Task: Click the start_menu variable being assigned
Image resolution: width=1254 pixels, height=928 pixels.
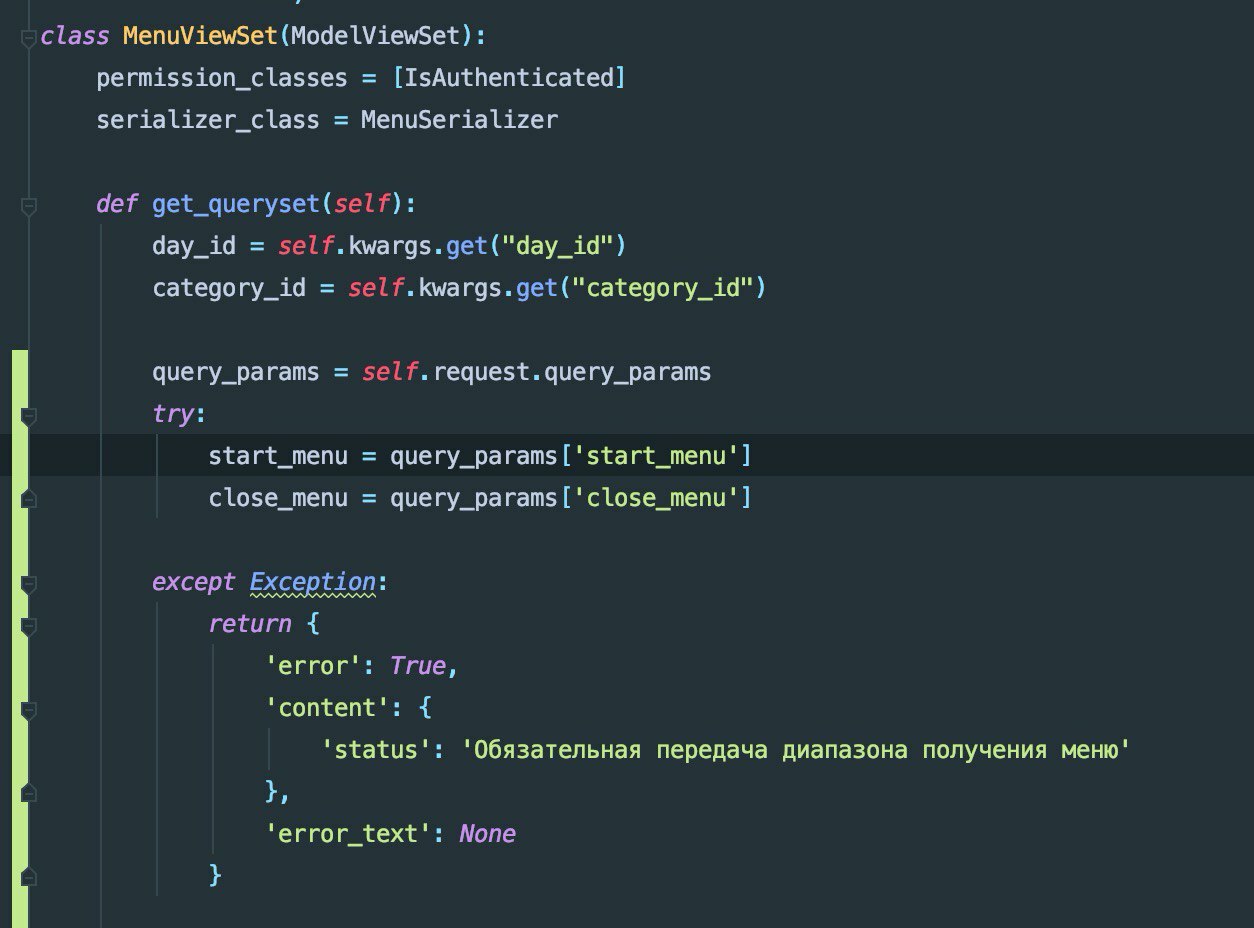Action: 278,457
